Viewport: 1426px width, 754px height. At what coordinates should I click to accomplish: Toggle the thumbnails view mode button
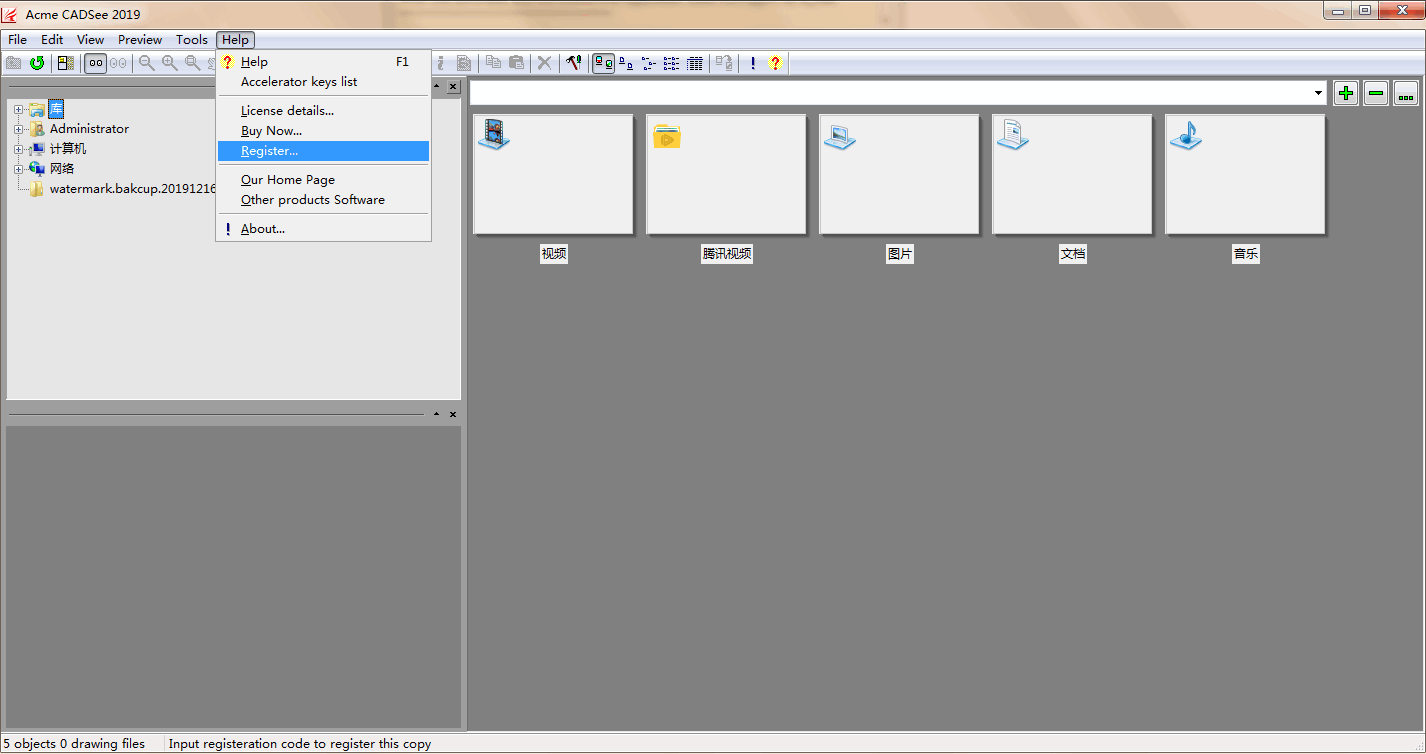603,63
